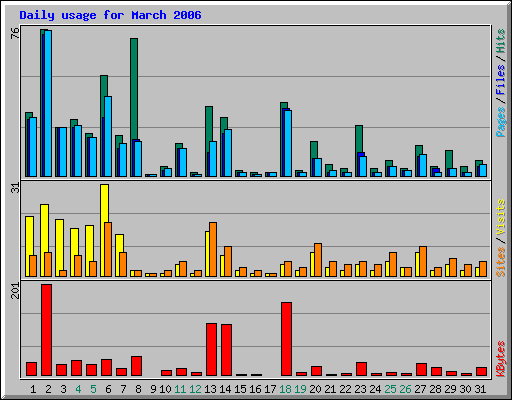This screenshot has height=400, width=512.
Task: Click day label "28" on the x-axis
Action: point(435,389)
